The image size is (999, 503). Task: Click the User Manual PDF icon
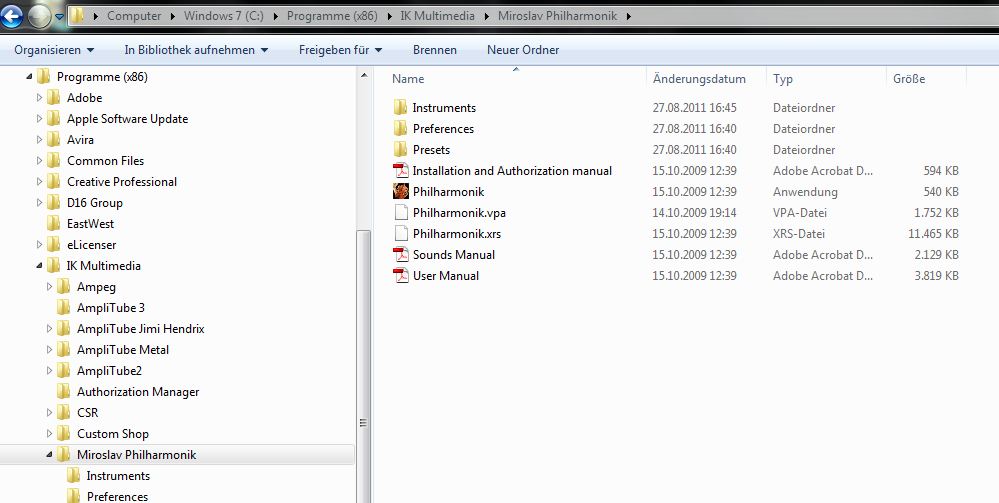click(401, 275)
